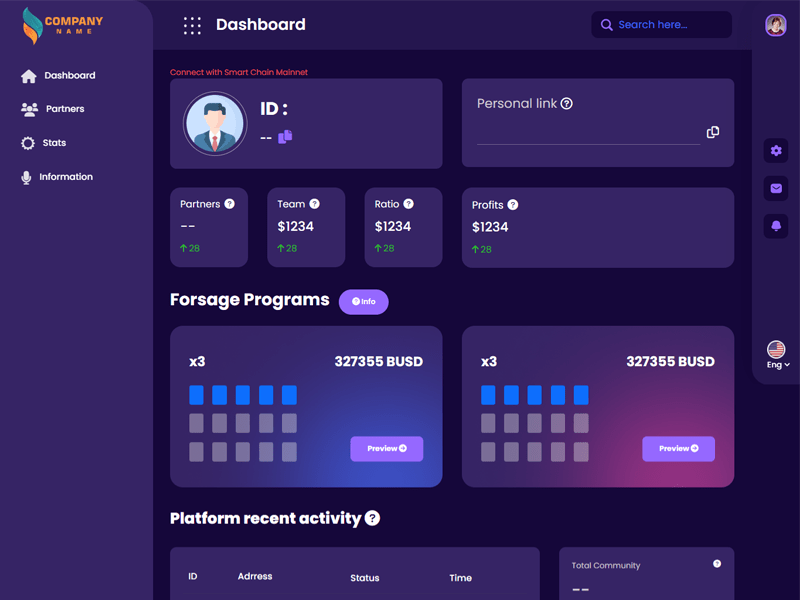Image resolution: width=800 pixels, height=600 pixels.
Task: Click the grid dots menu icon
Action: pos(192,25)
